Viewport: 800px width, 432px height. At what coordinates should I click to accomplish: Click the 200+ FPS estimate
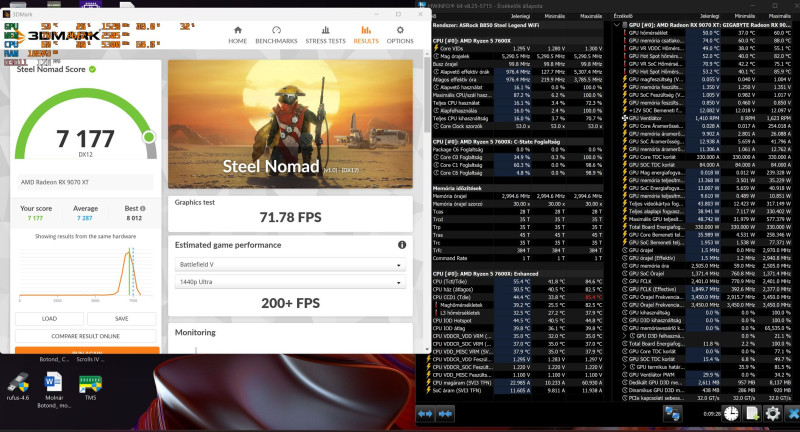point(290,303)
